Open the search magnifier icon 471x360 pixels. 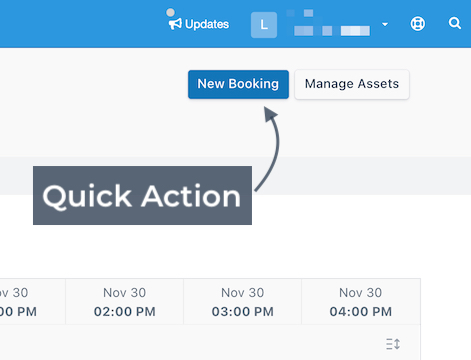(455, 23)
